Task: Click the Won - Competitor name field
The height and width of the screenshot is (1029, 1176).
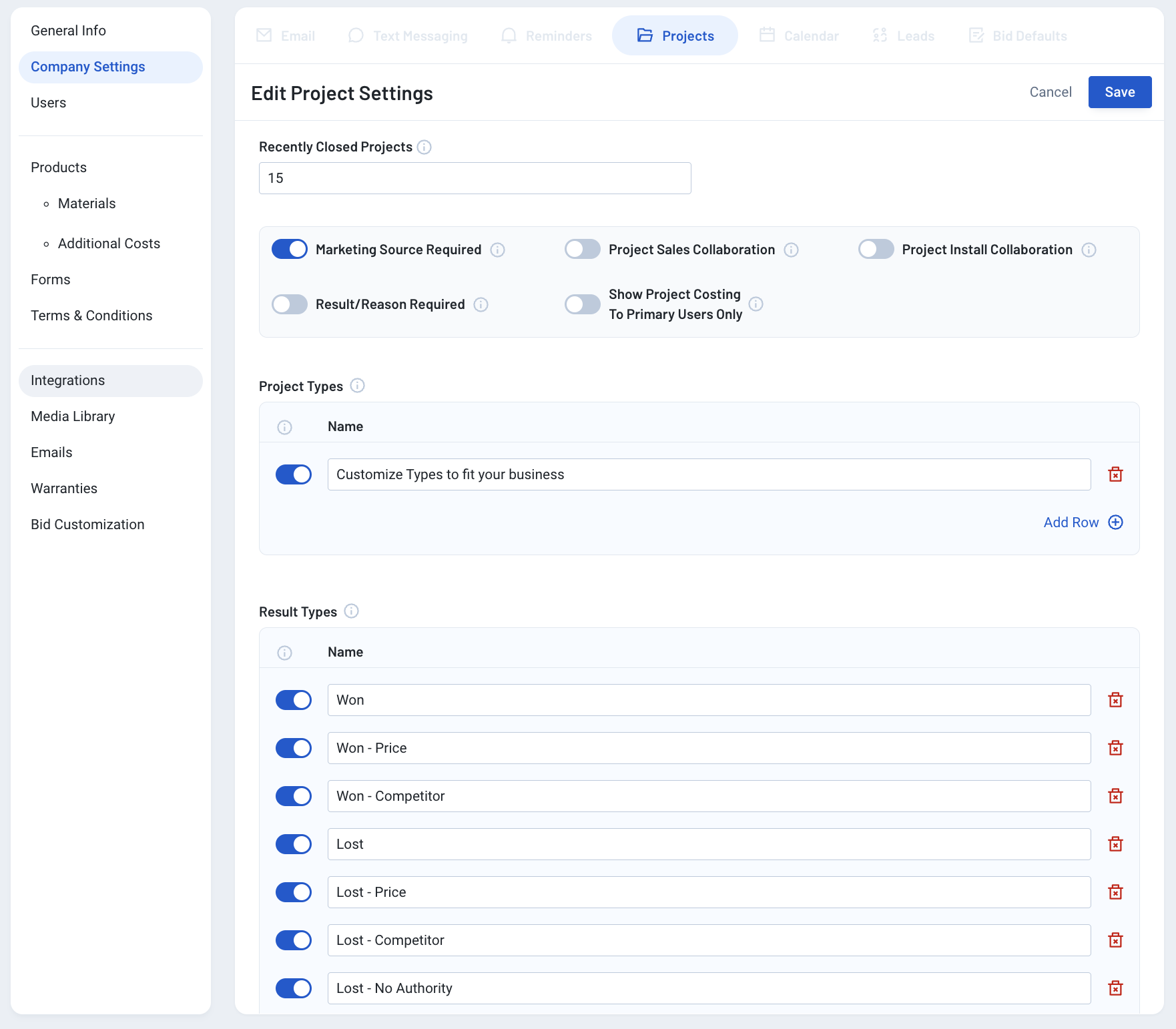Action: point(709,796)
